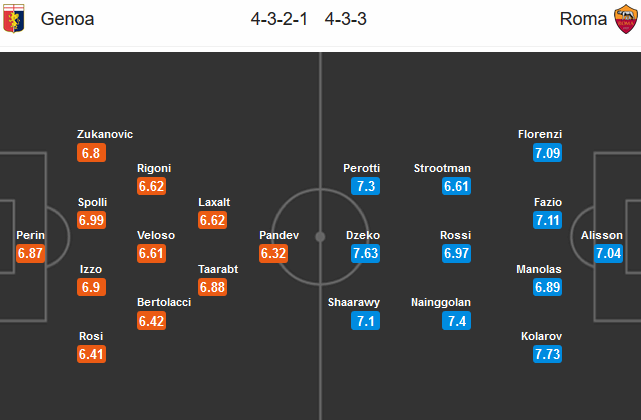Click Kolarov's 7.73 rating badge
This screenshot has height=420, width=641.
pos(549,354)
